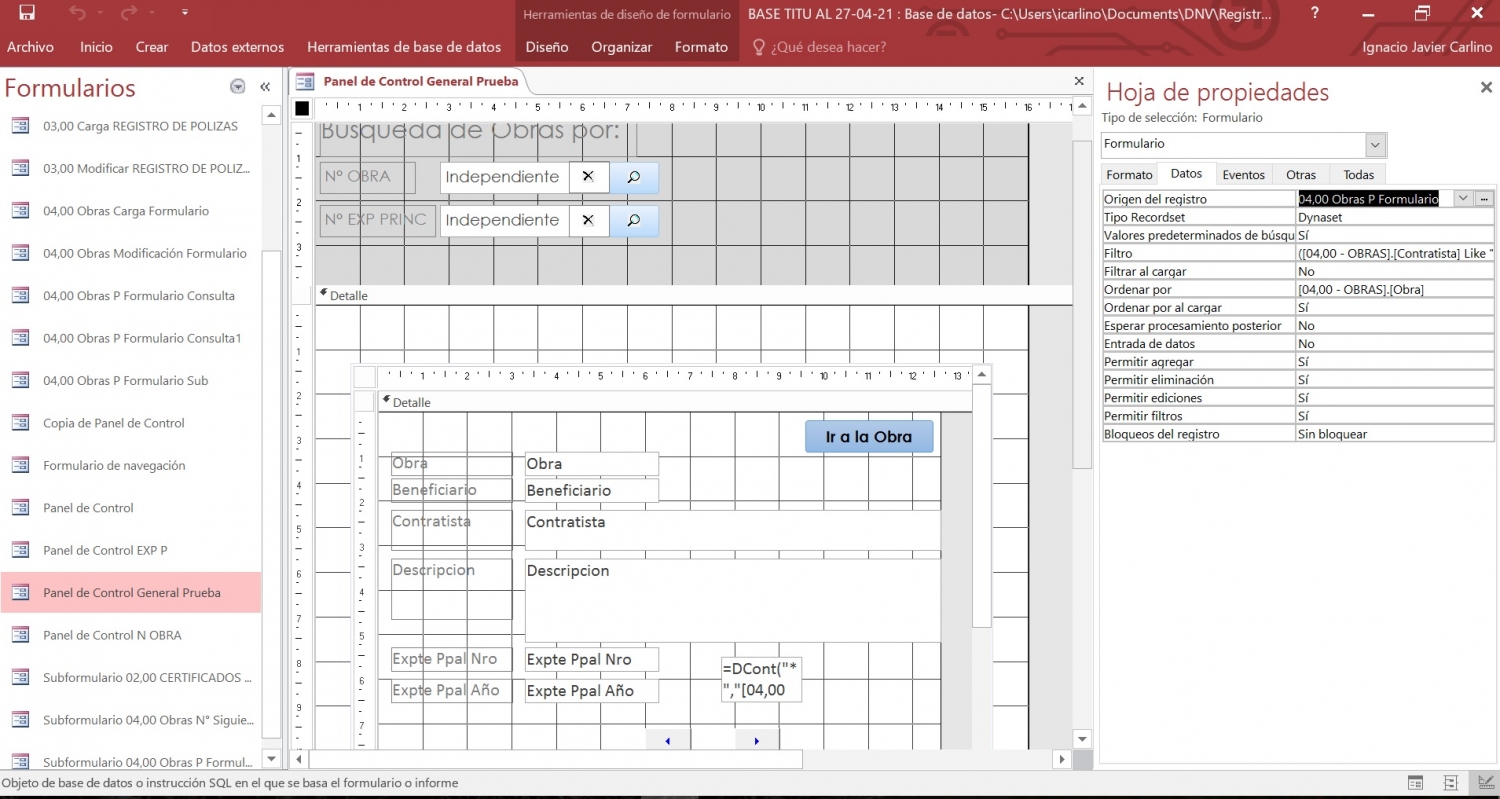Click the Independiente text box beside Nº OBRA
Screen dimensions: 1500x799
point(504,177)
